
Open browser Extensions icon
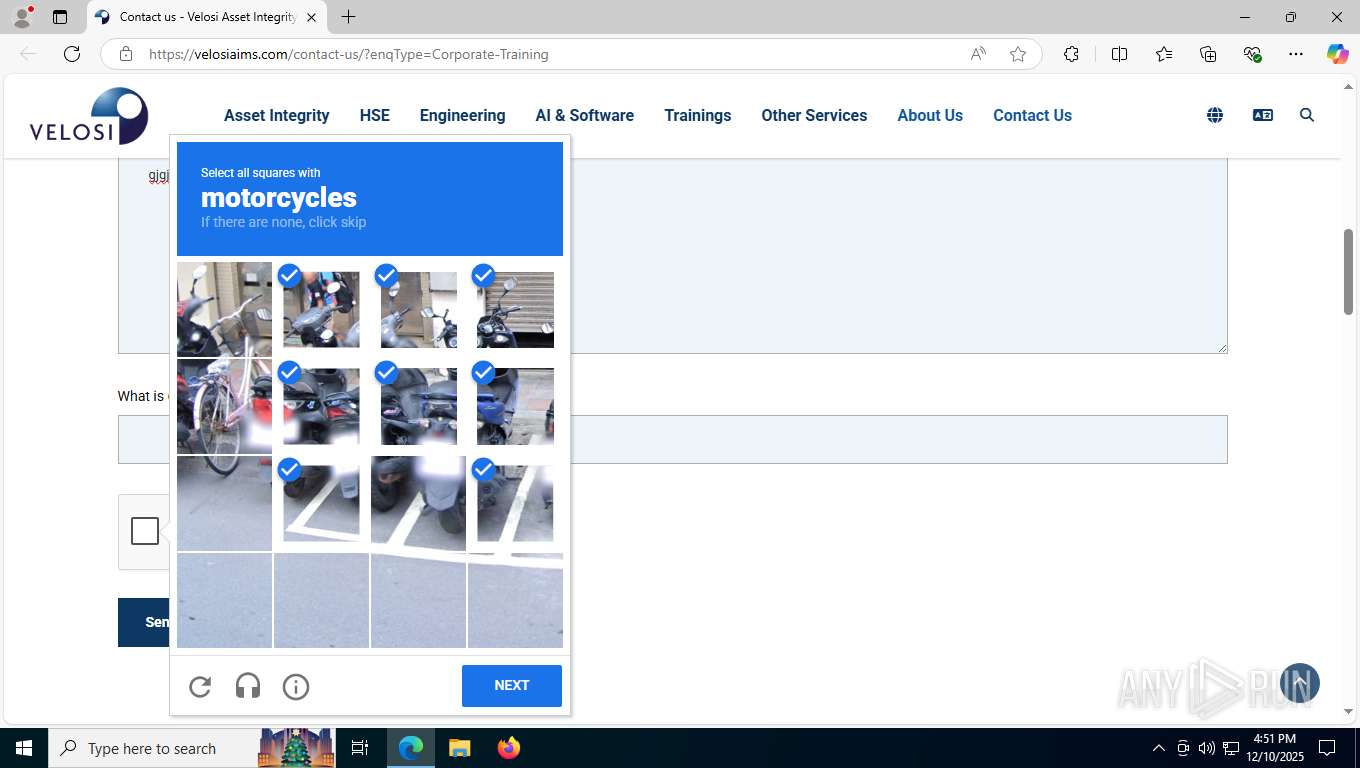pyautogui.click(x=1071, y=54)
